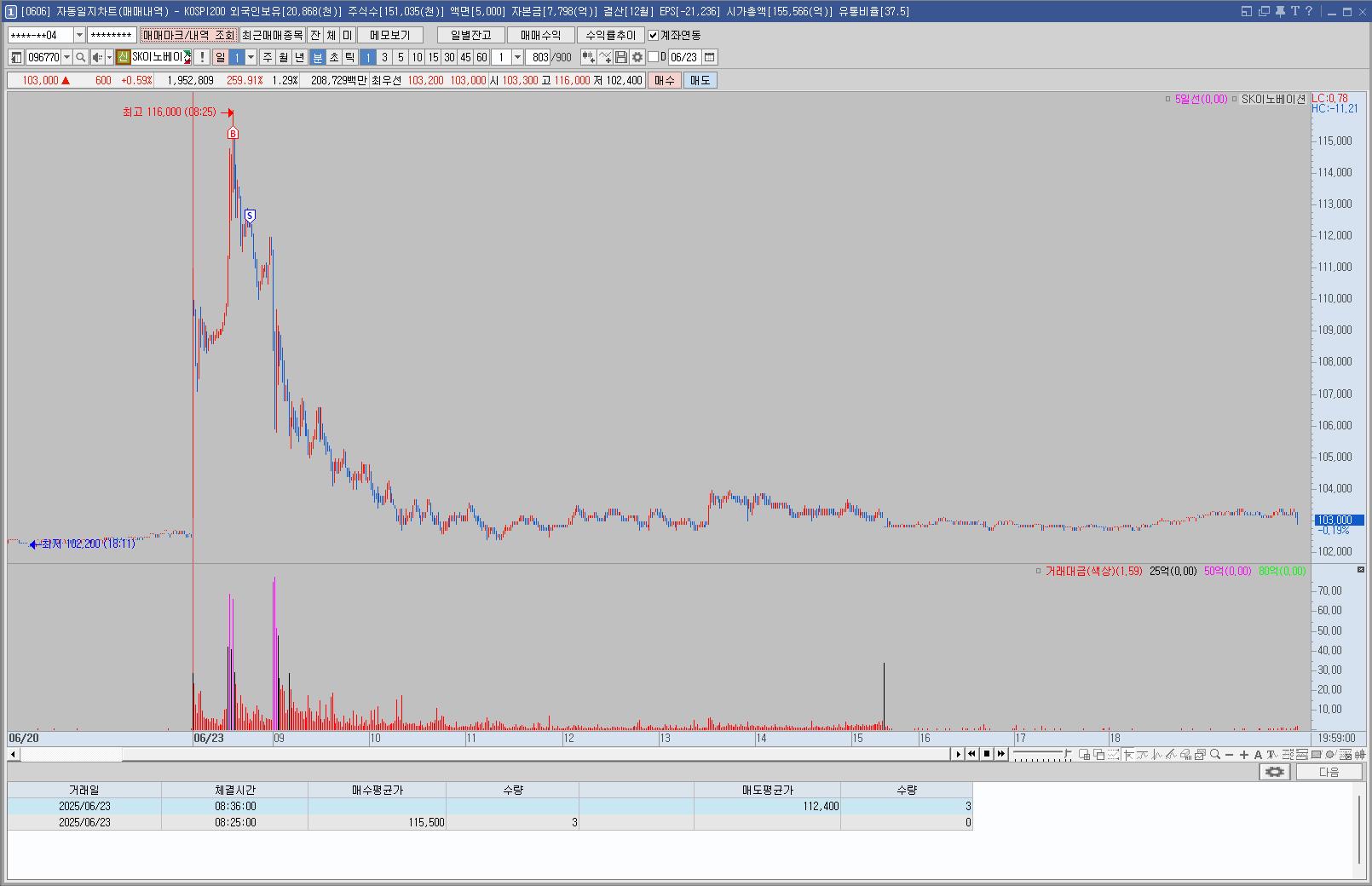Select the 월 (monthly) period toggle
The height and width of the screenshot is (886, 1372).
(284, 57)
